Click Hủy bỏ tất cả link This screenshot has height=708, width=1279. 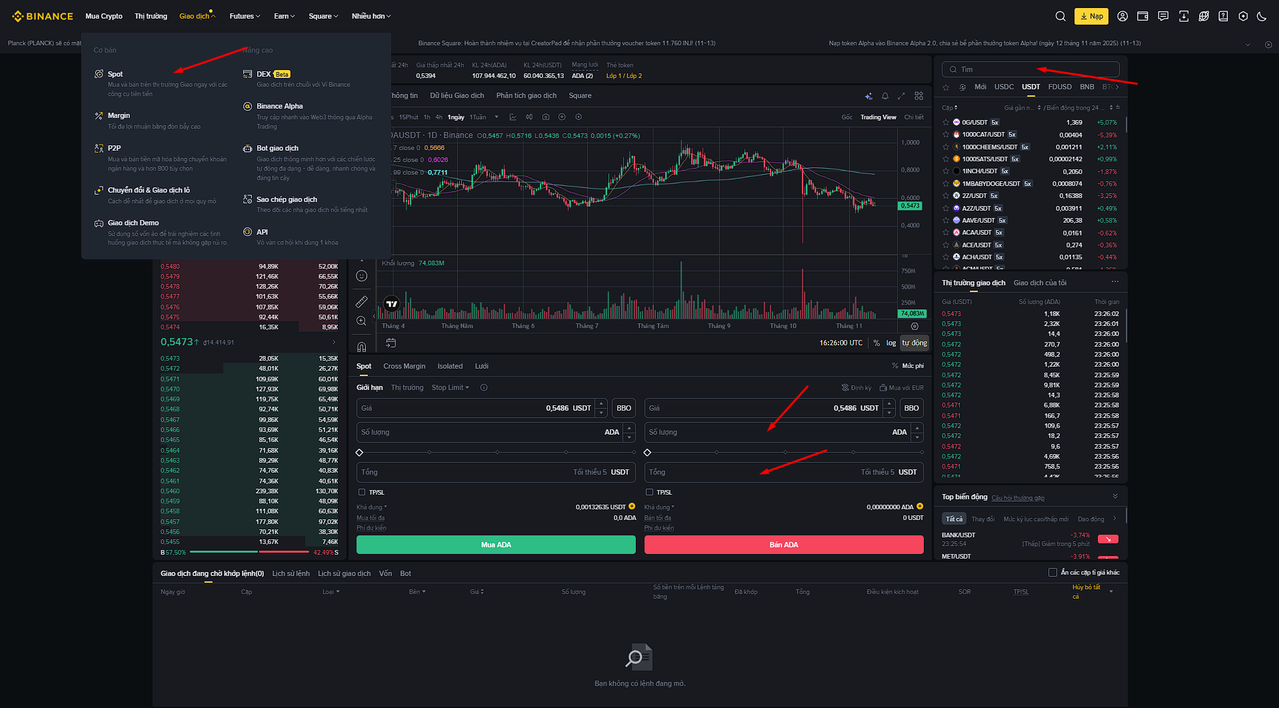pos(1087,591)
